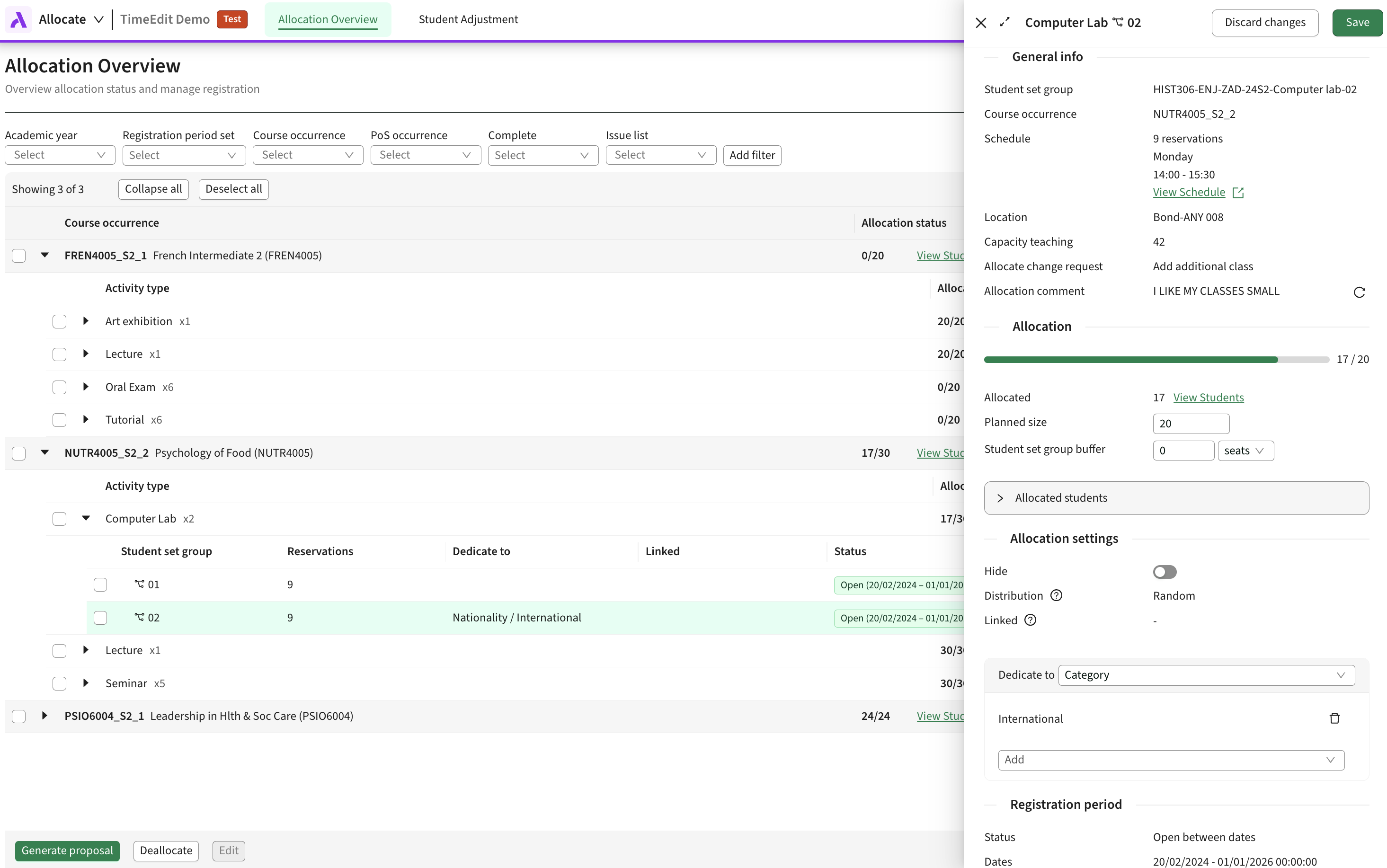Open the View Students link
Viewport: 1387px width, 868px height.
click(x=1208, y=397)
